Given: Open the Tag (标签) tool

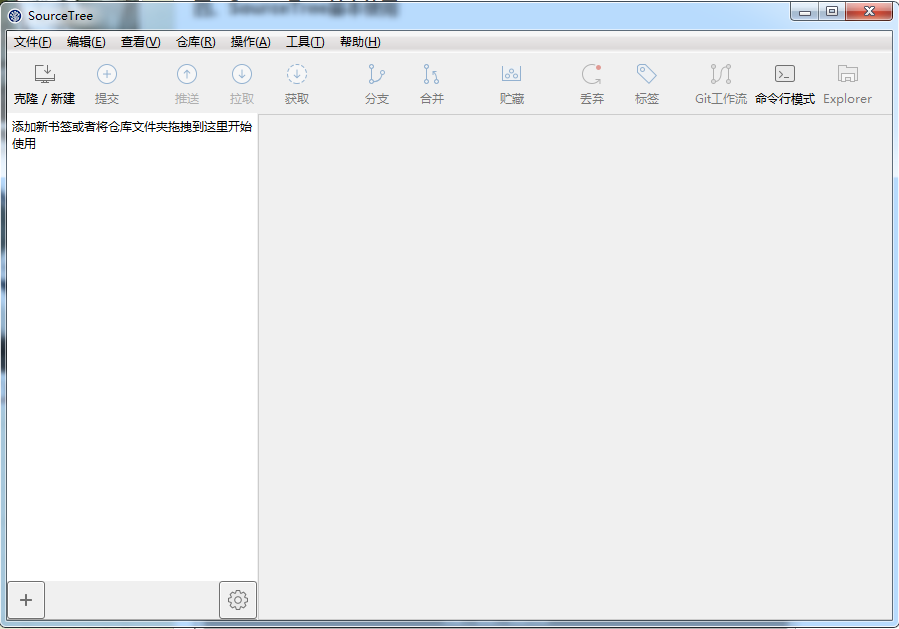Looking at the screenshot, I should point(647,75).
